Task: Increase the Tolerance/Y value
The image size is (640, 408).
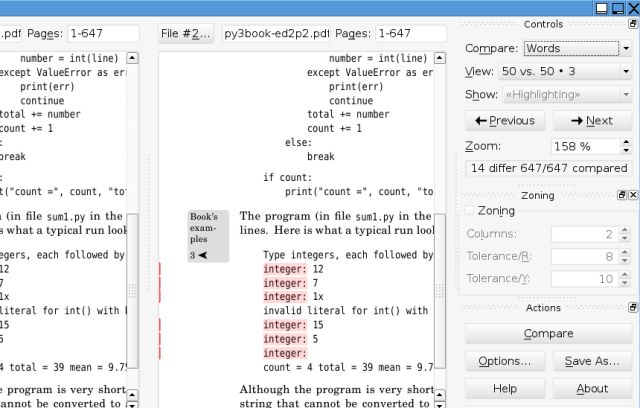Action: click(624, 275)
